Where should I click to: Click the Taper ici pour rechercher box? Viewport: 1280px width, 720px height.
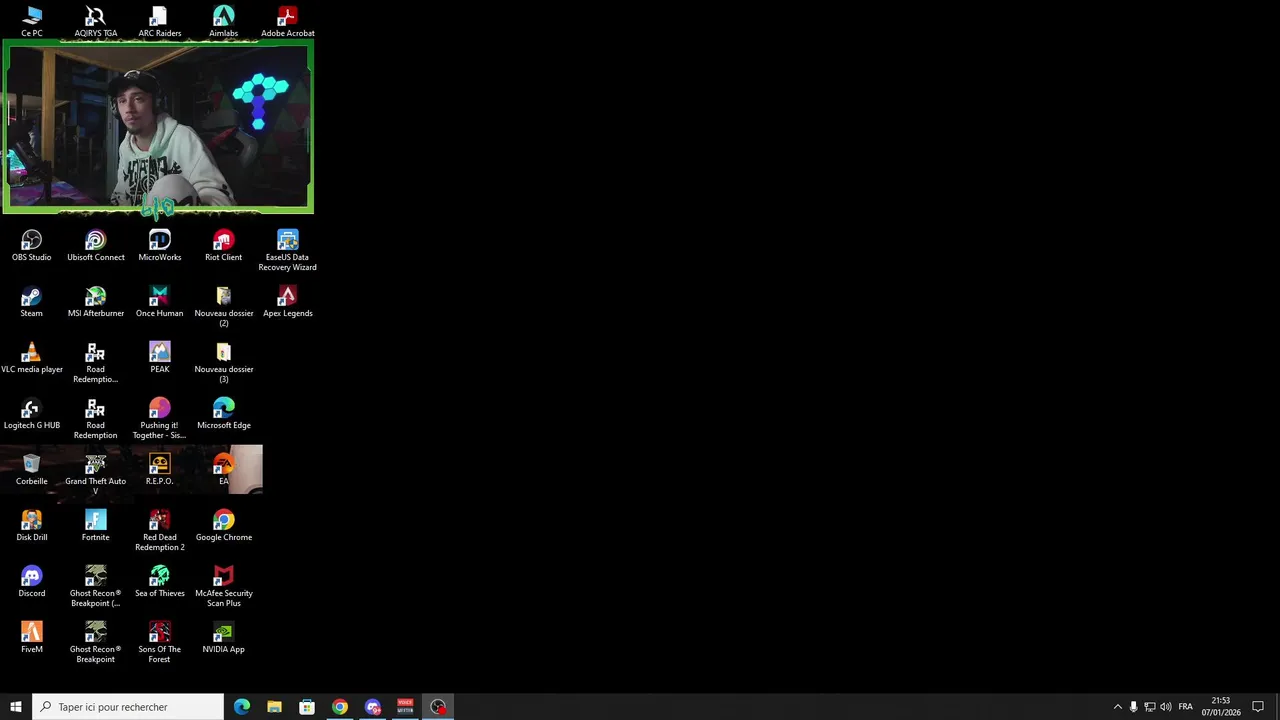tap(128, 707)
